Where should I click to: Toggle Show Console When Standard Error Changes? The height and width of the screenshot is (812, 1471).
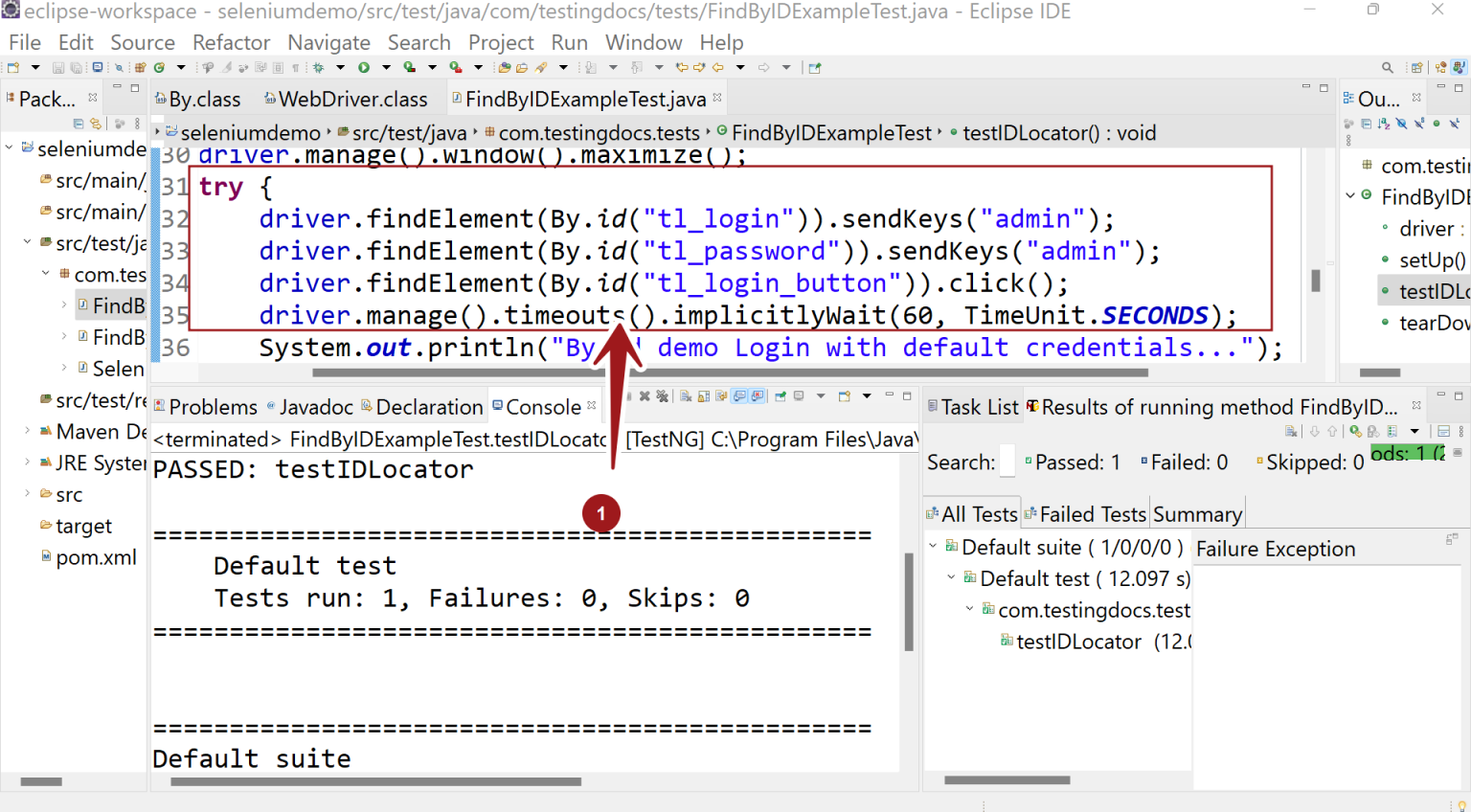(x=755, y=395)
